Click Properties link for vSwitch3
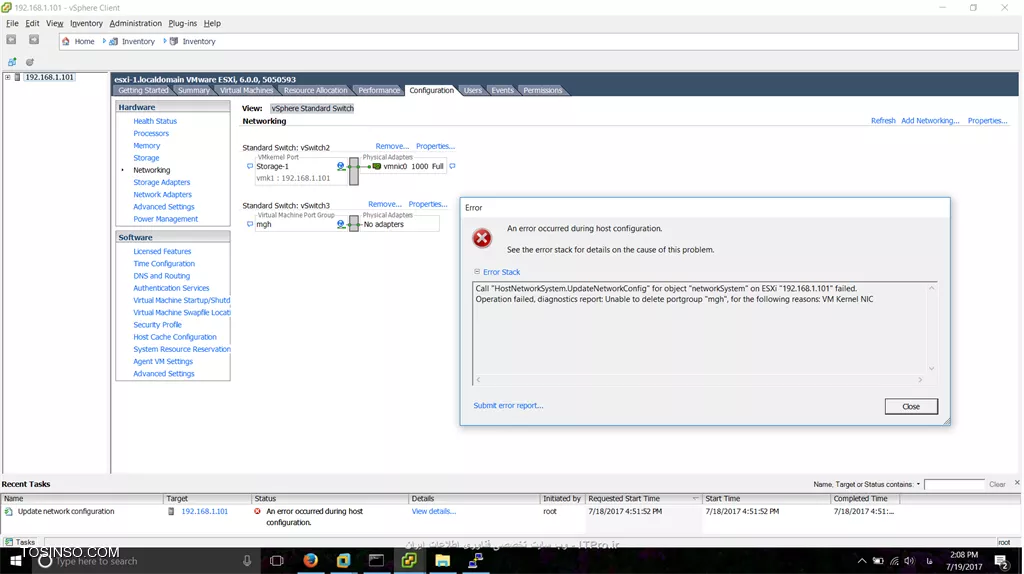Image resolution: width=1024 pixels, height=574 pixels. (x=428, y=204)
